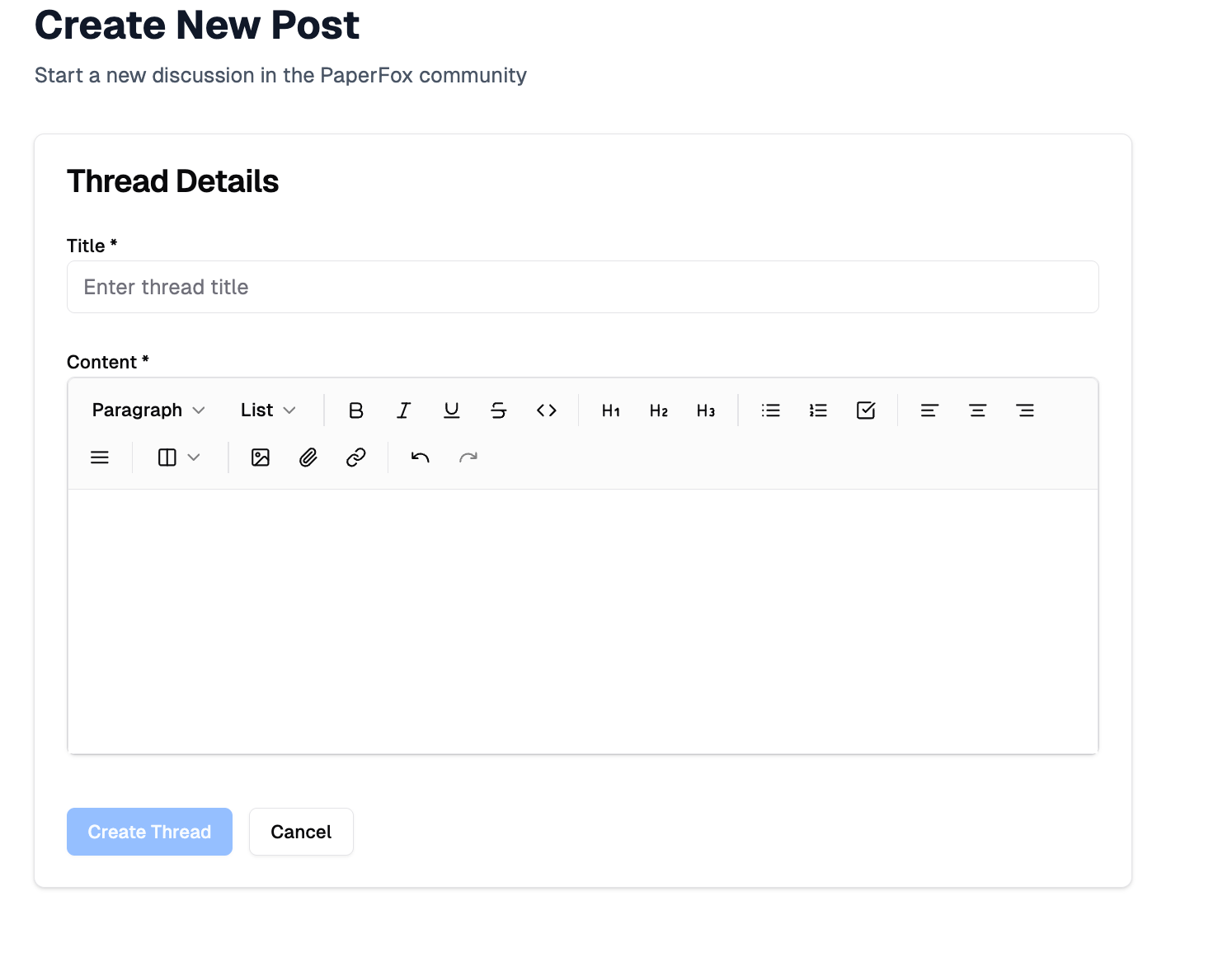Click the Create Thread button
1232x971 pixels.
pos(149,832)
